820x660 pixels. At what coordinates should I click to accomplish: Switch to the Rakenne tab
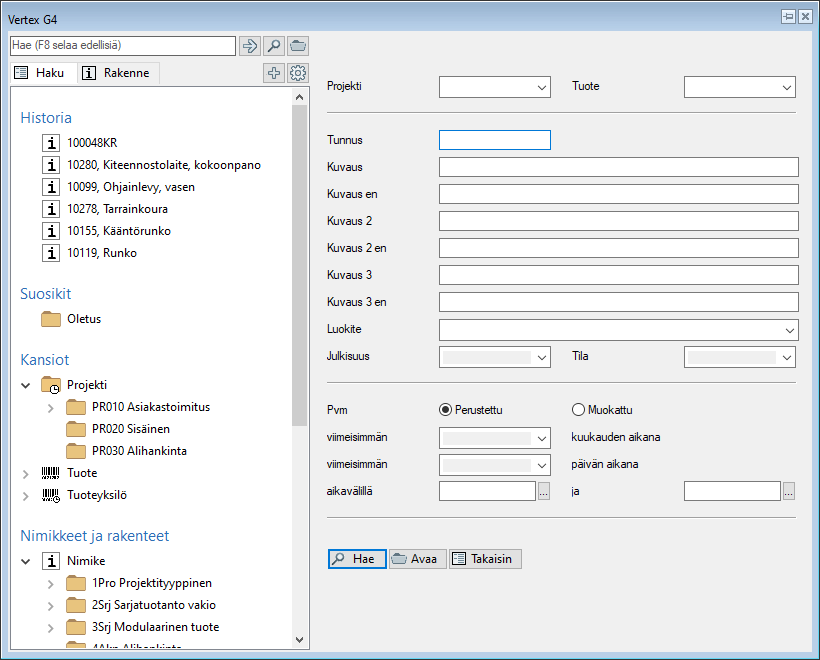(117, 73)
